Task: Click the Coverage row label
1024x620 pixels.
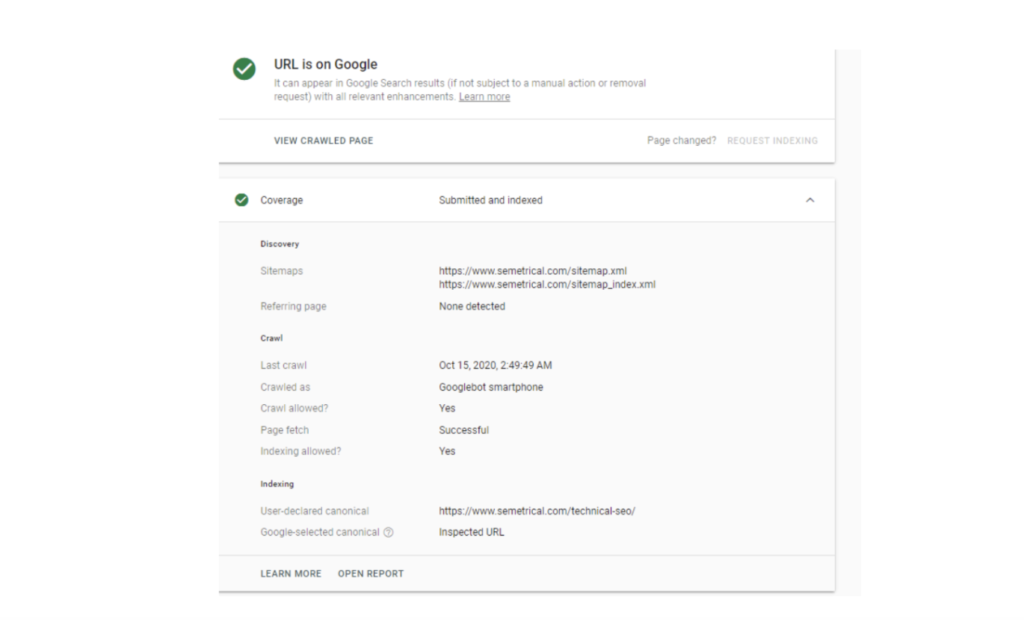Action: 281,200
